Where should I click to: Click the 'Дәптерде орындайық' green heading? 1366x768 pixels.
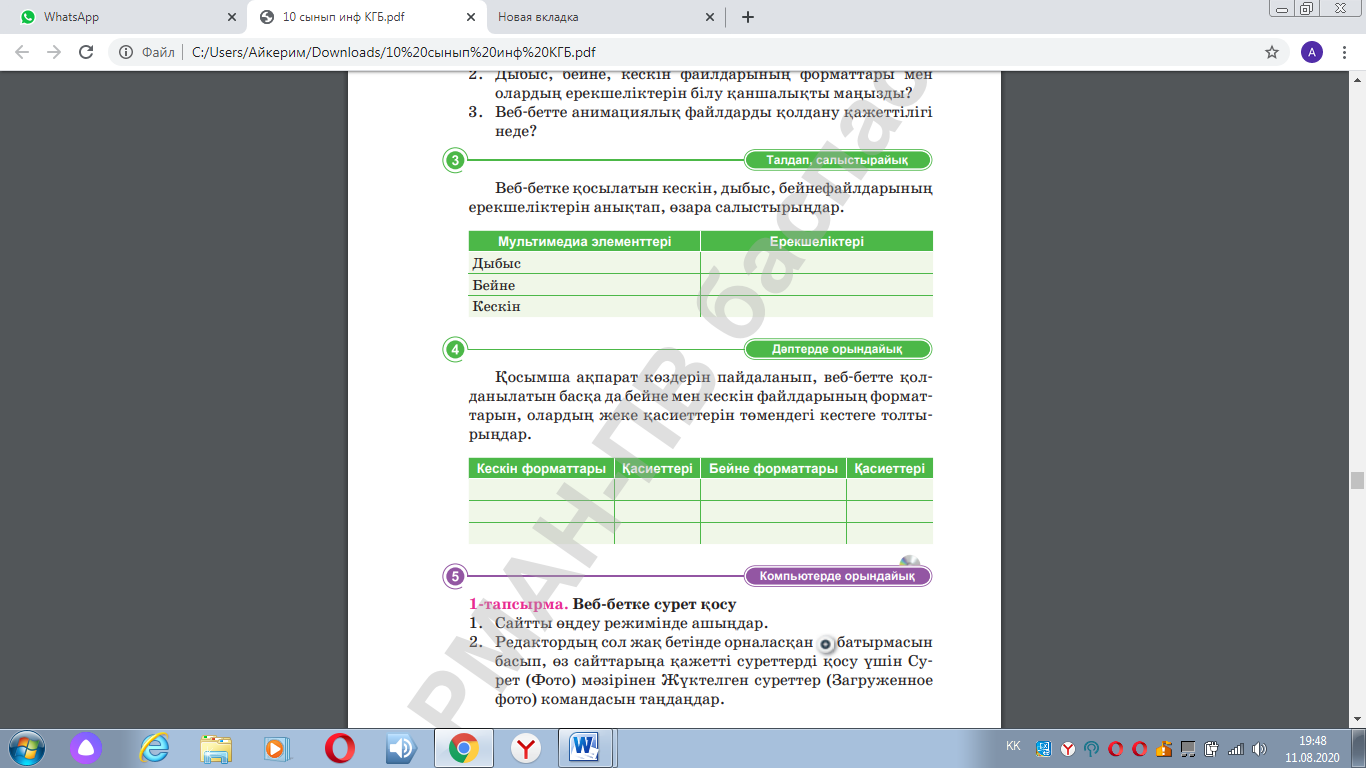tap(837, 349)
